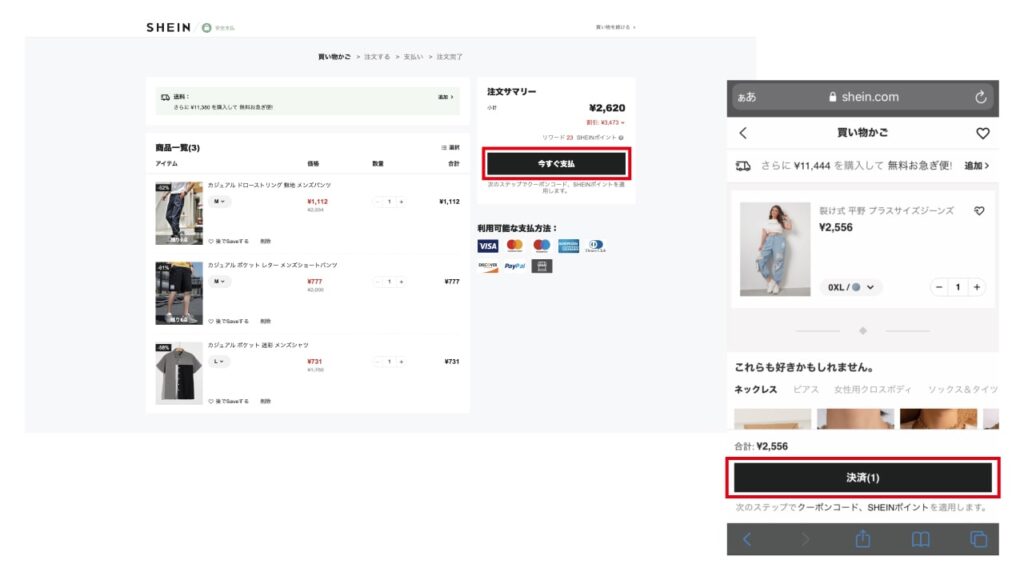Click the Mastercard payment icon
Image resolution: width=1024 pixels, height=576 pixels.
515,246
